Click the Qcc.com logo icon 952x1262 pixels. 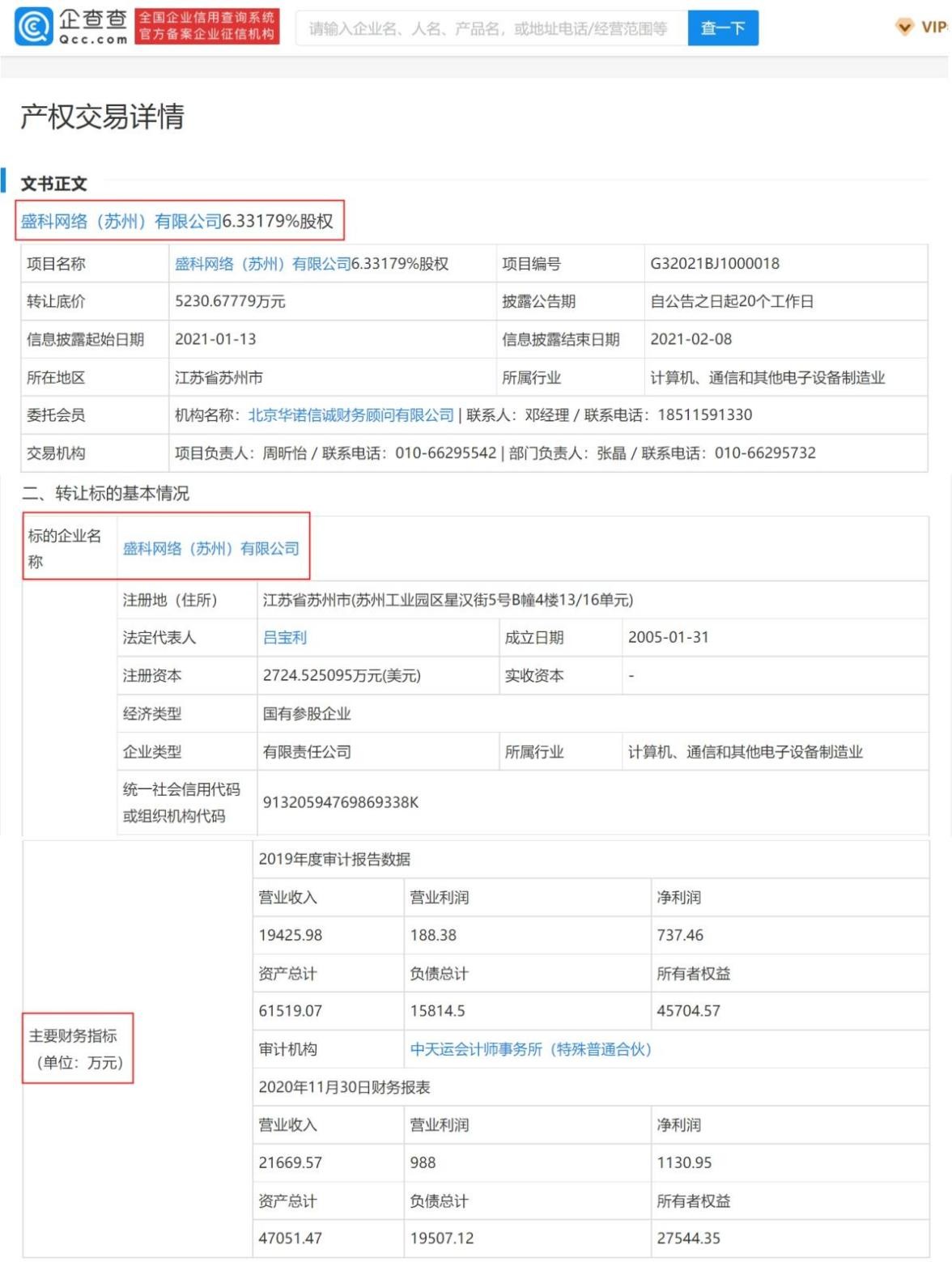click(33, 28)
